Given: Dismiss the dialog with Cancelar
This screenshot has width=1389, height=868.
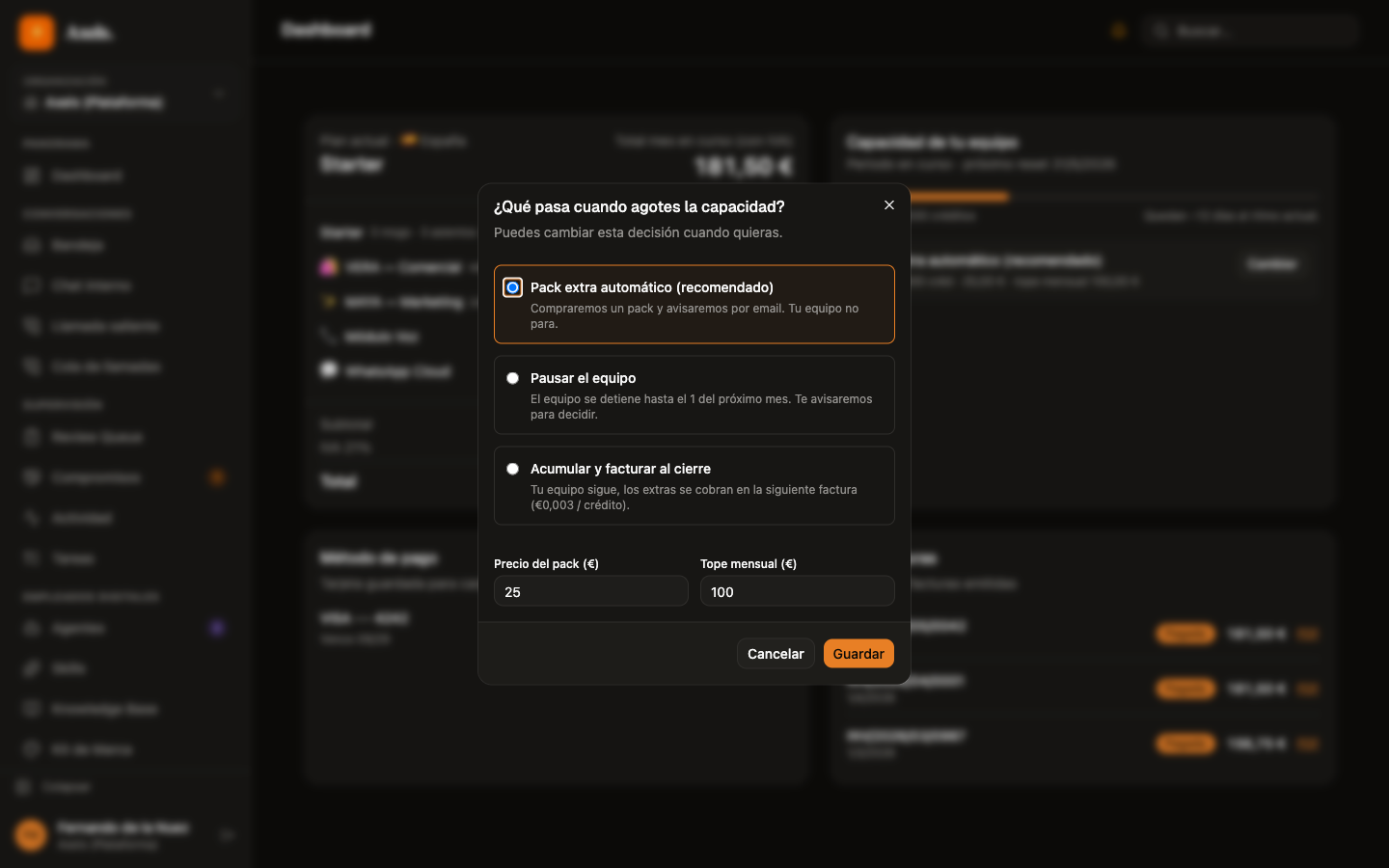Looking at the screenshot, I should [x=776, y=654].
